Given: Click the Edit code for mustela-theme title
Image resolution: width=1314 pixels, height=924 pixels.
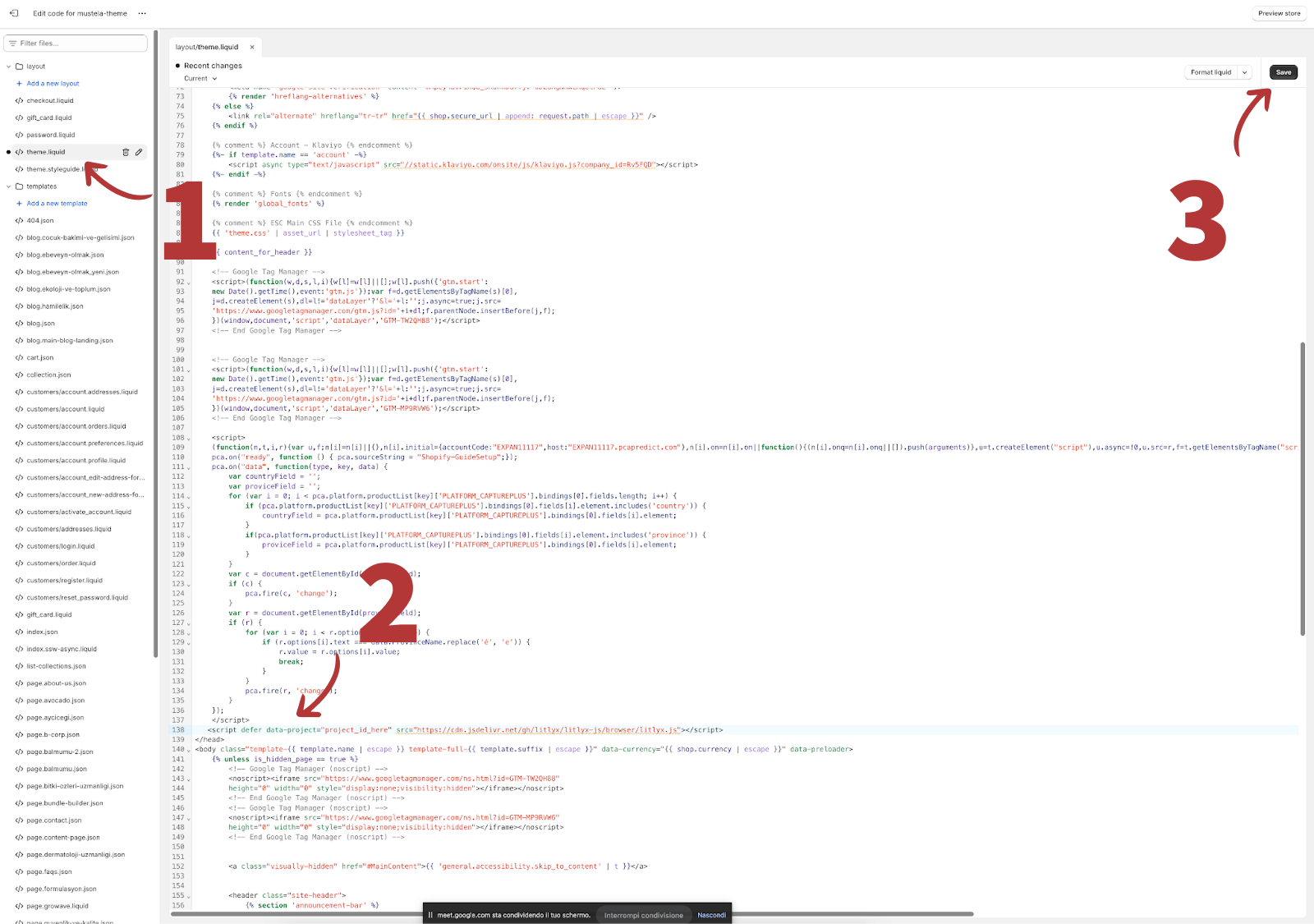Looking at the screenshot, I should coord(80,13).
